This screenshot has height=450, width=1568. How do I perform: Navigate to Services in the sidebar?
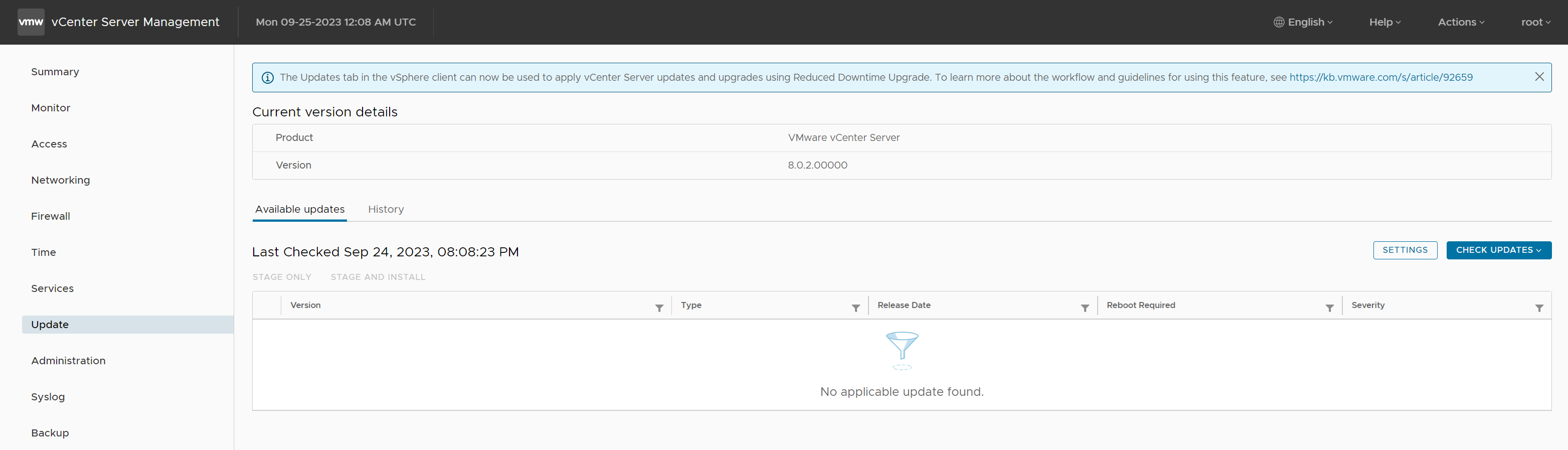tap(52, 288)
